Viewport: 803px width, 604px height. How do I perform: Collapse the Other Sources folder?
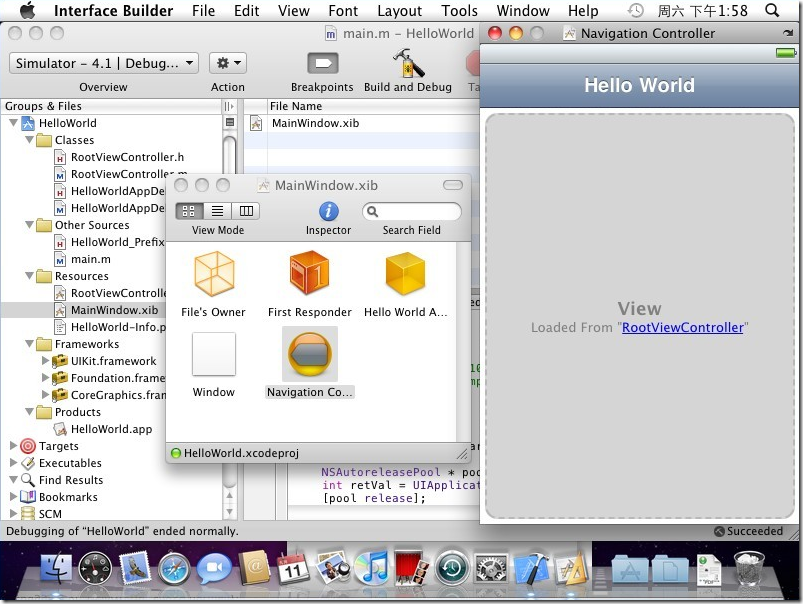pyautogui.click(x=30, y=225)
